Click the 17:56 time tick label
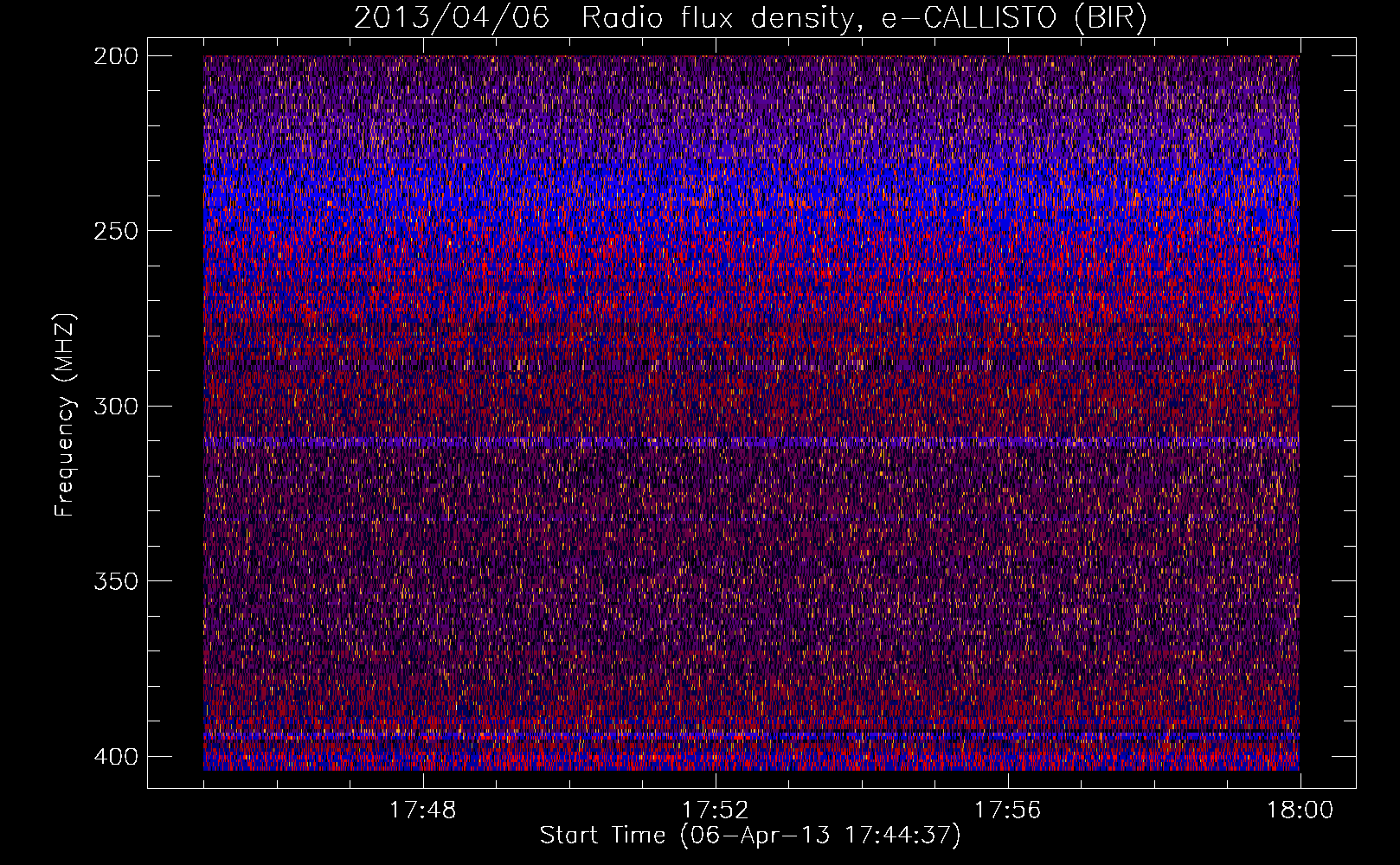This screenshot has height=865, width=1400. (x=1007, y=810)
